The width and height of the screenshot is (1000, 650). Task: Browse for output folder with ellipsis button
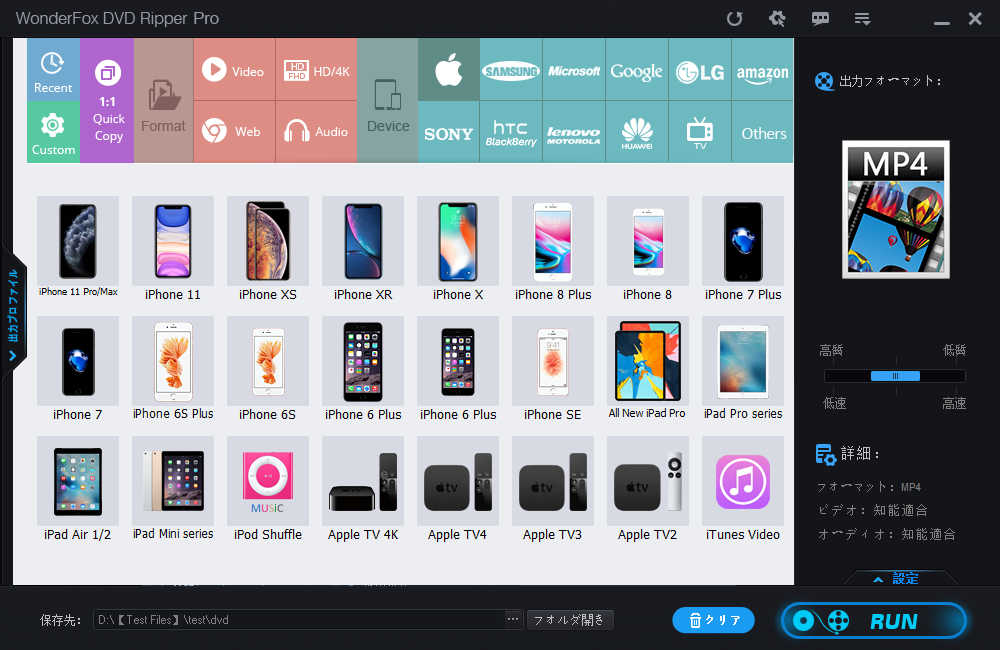tap(513, 619)
